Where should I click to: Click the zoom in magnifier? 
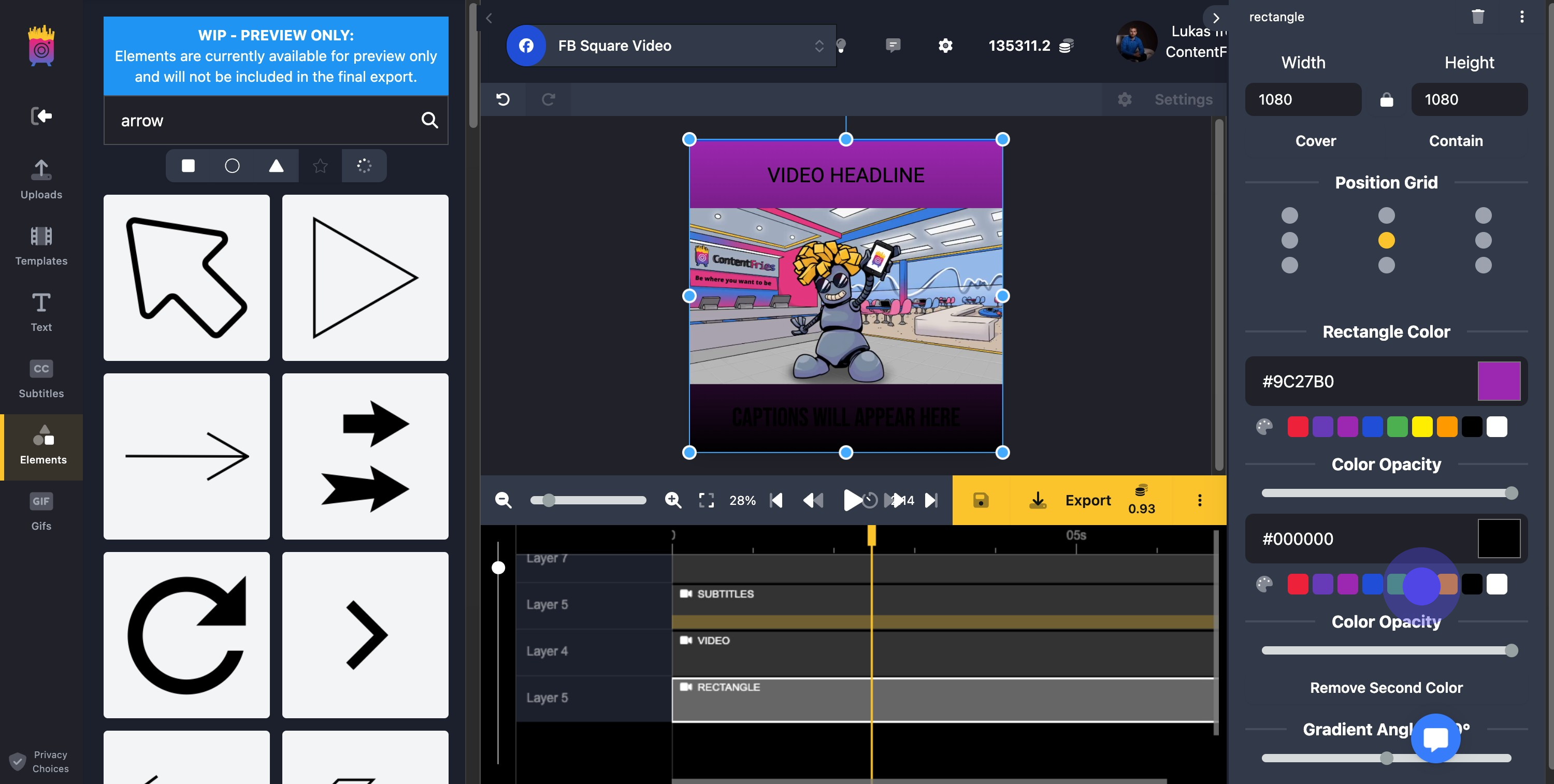673,500
